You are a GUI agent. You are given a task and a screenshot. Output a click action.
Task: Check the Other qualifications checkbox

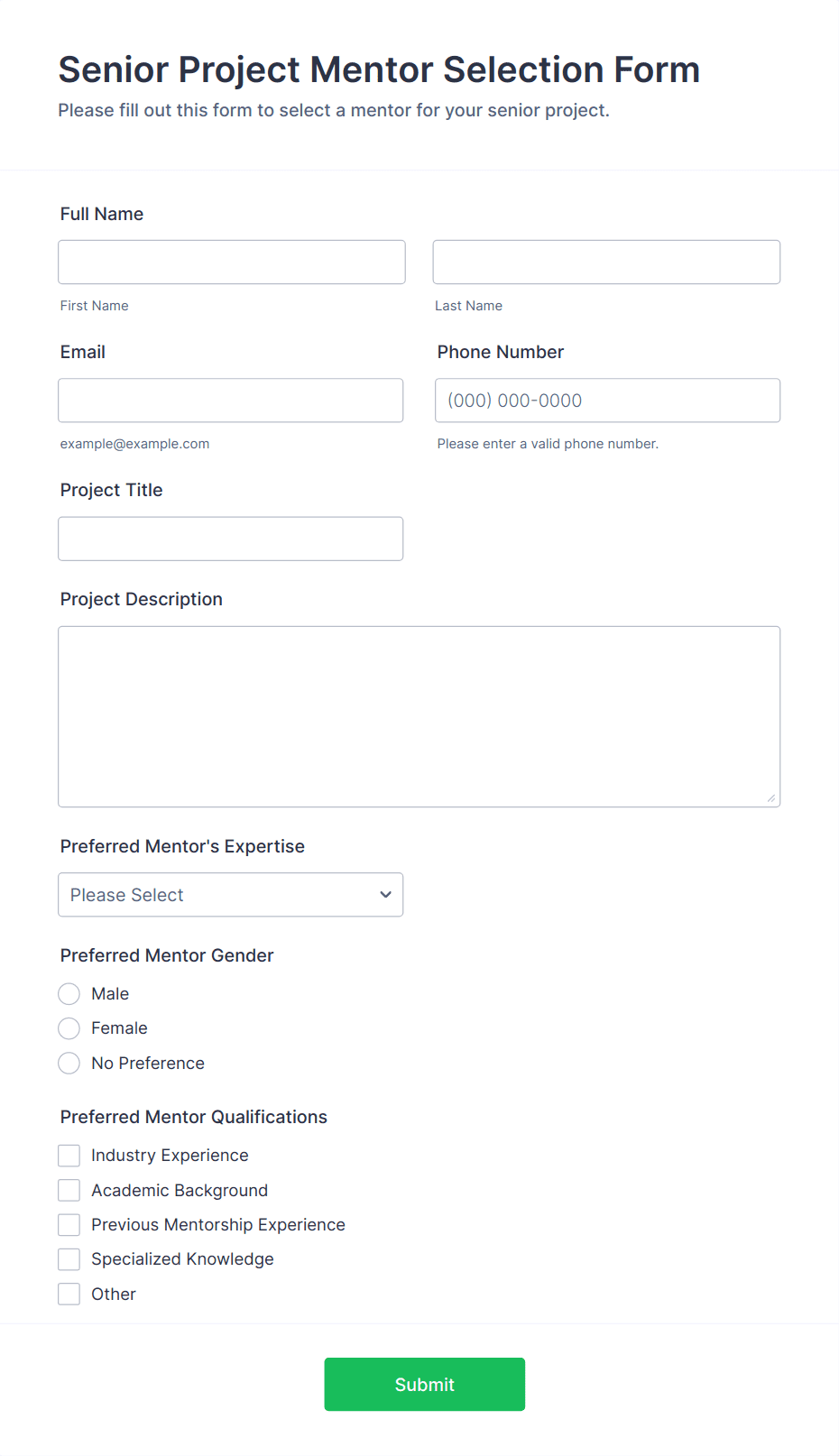click(69, 1294)
